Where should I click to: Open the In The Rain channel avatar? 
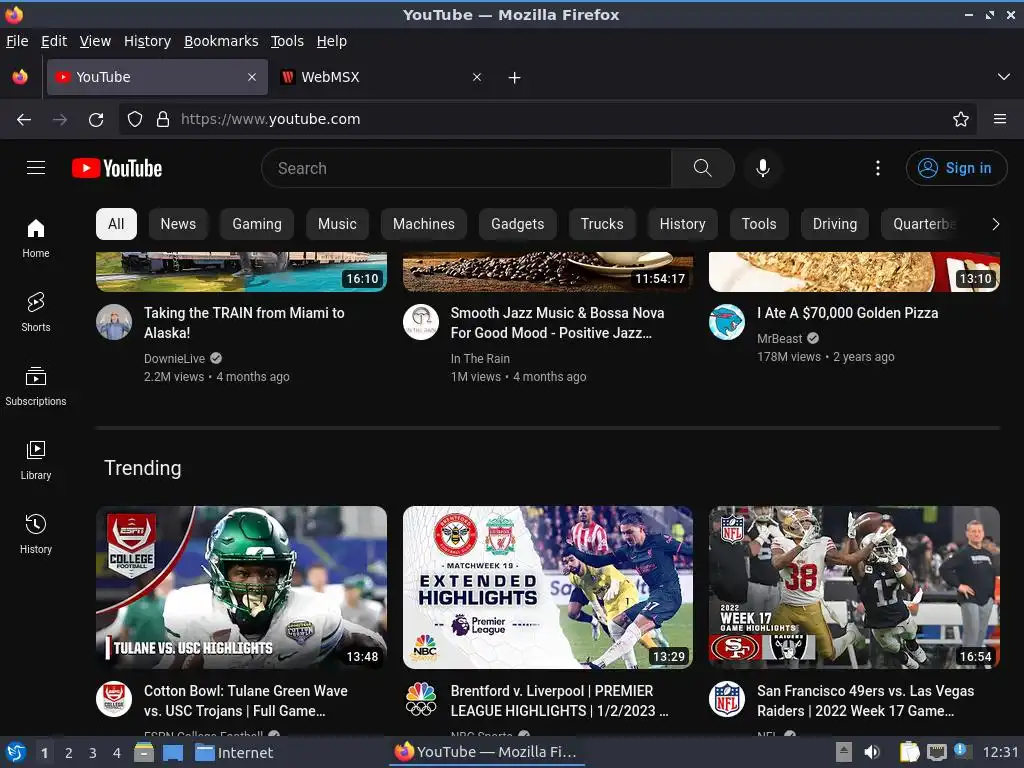pos(421,322)
